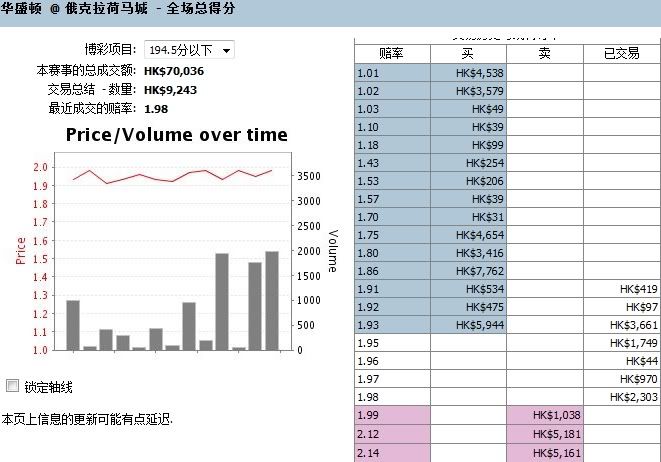Click the HK$3,416 buy offer at odds 1.80
The height and width of the screenshot is (462, 661).
point(468,252)
